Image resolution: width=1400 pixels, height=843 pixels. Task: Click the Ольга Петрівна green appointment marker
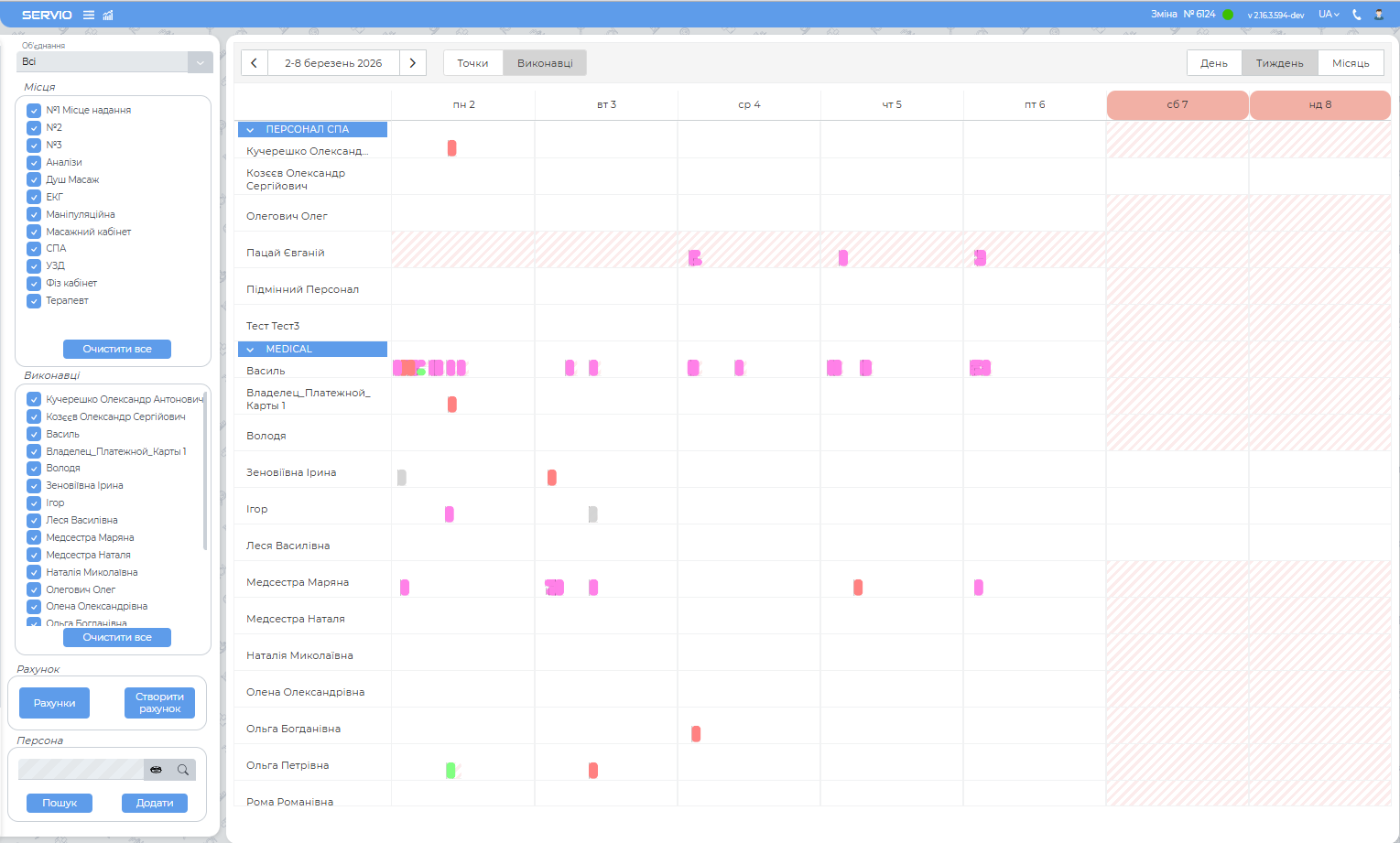pyautogui.click(x=450, y=771)
